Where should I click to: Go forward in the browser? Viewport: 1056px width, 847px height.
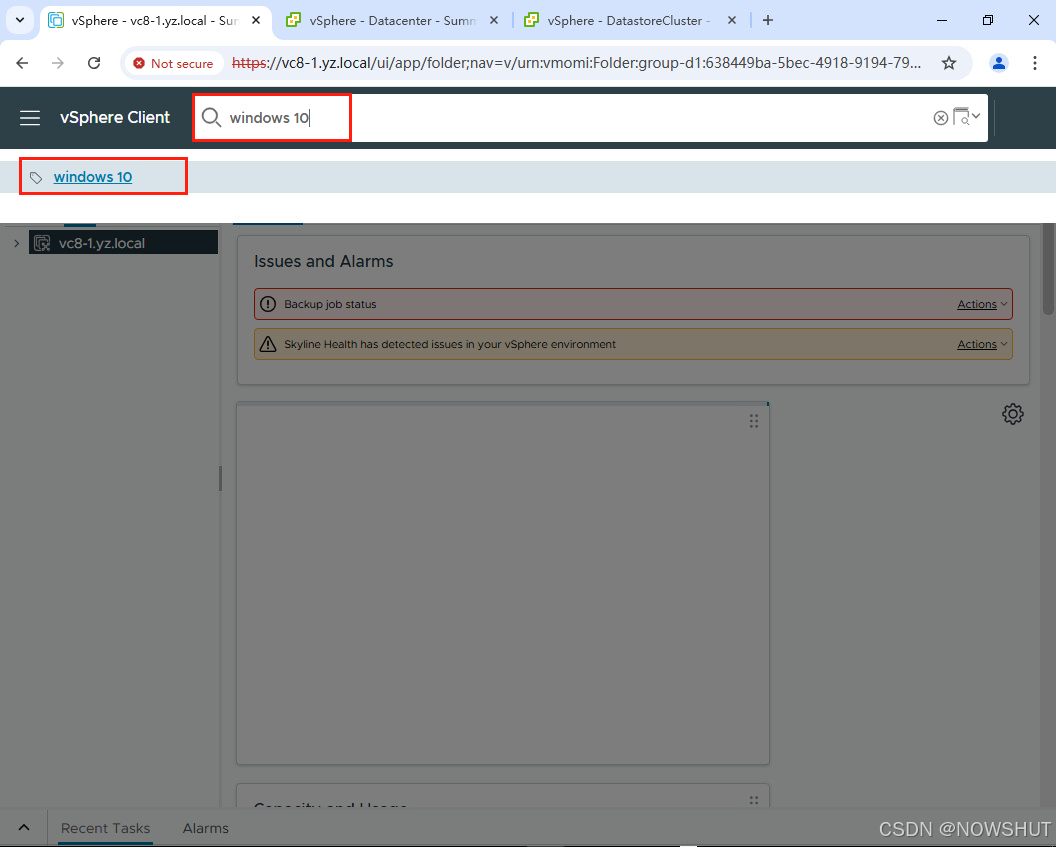pos(58,63)
